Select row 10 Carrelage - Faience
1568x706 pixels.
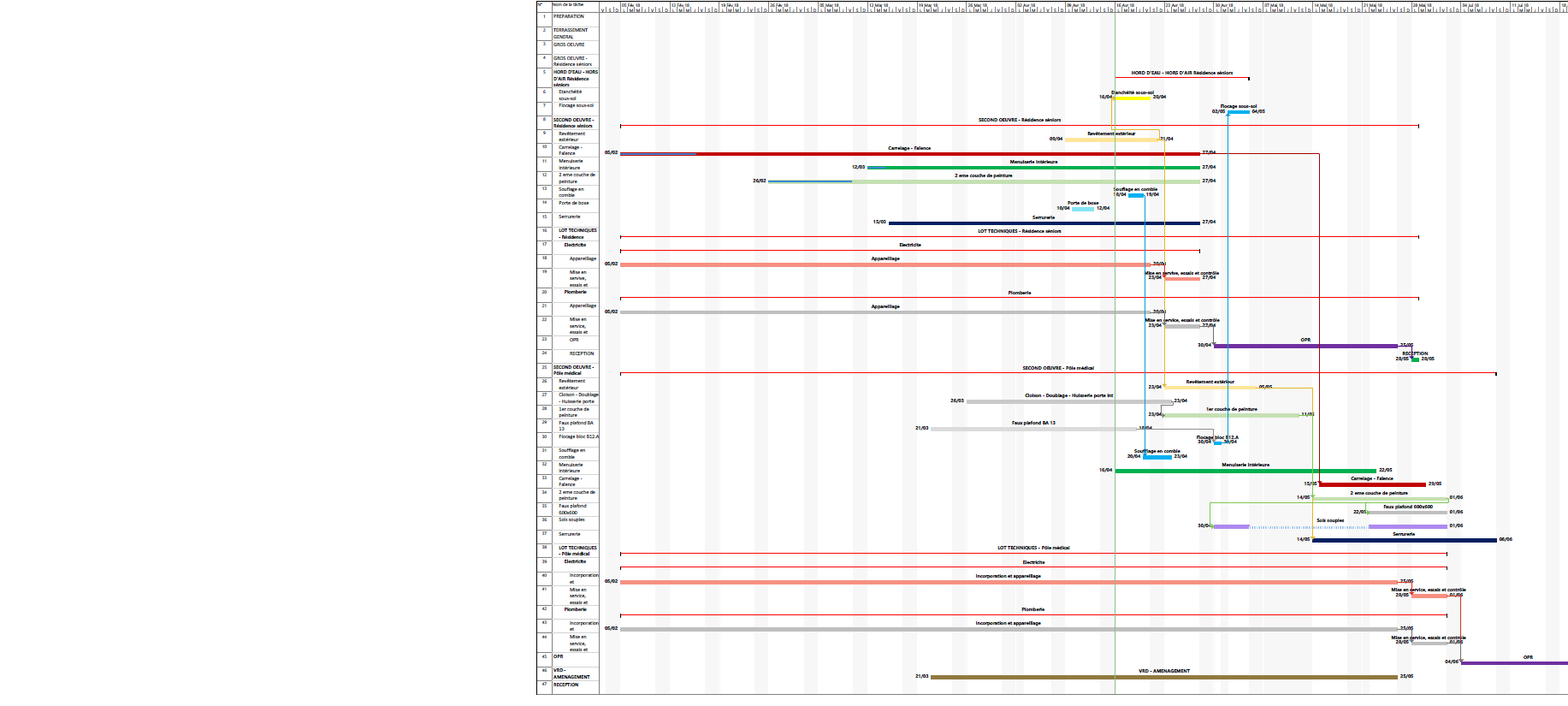click(568, 150)
